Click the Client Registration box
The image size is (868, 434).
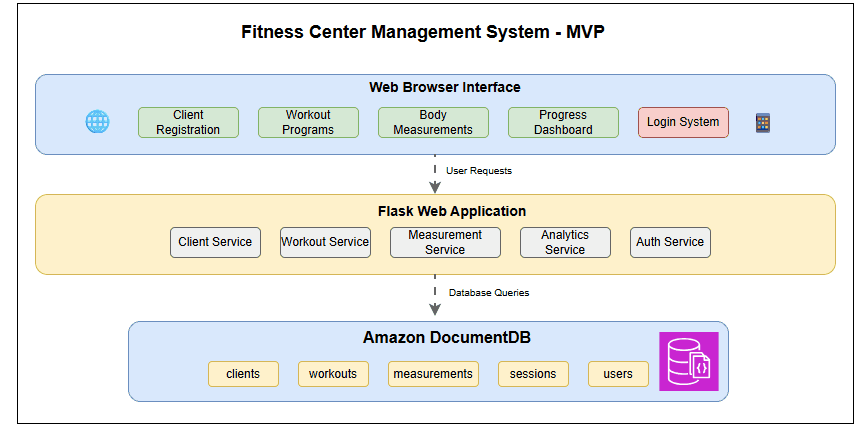[188, 122]
